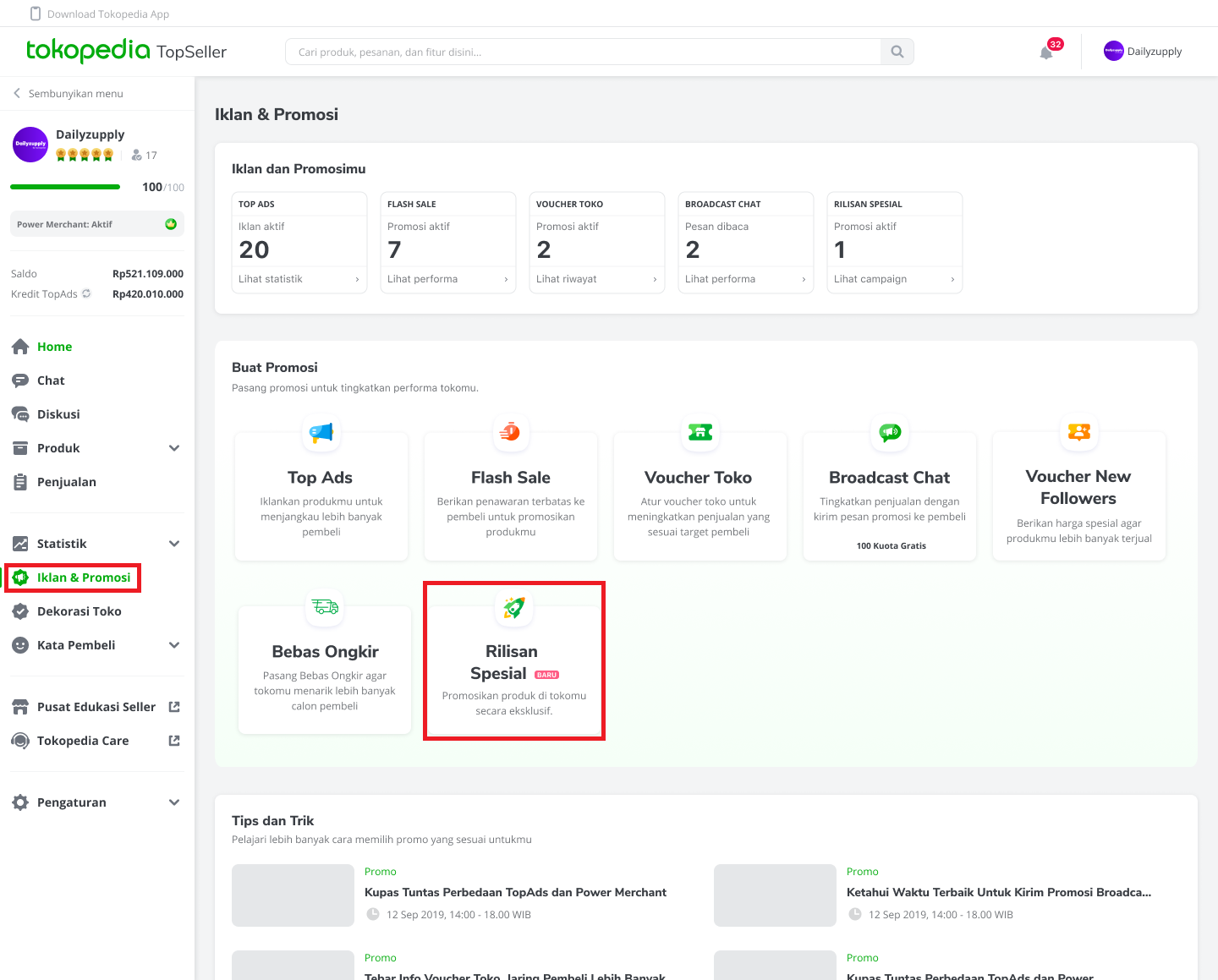This screenshot has height=980, width=1218.
Task: Open the Bebas Ongkir promotion card title
Action: (x=325, y=652)
